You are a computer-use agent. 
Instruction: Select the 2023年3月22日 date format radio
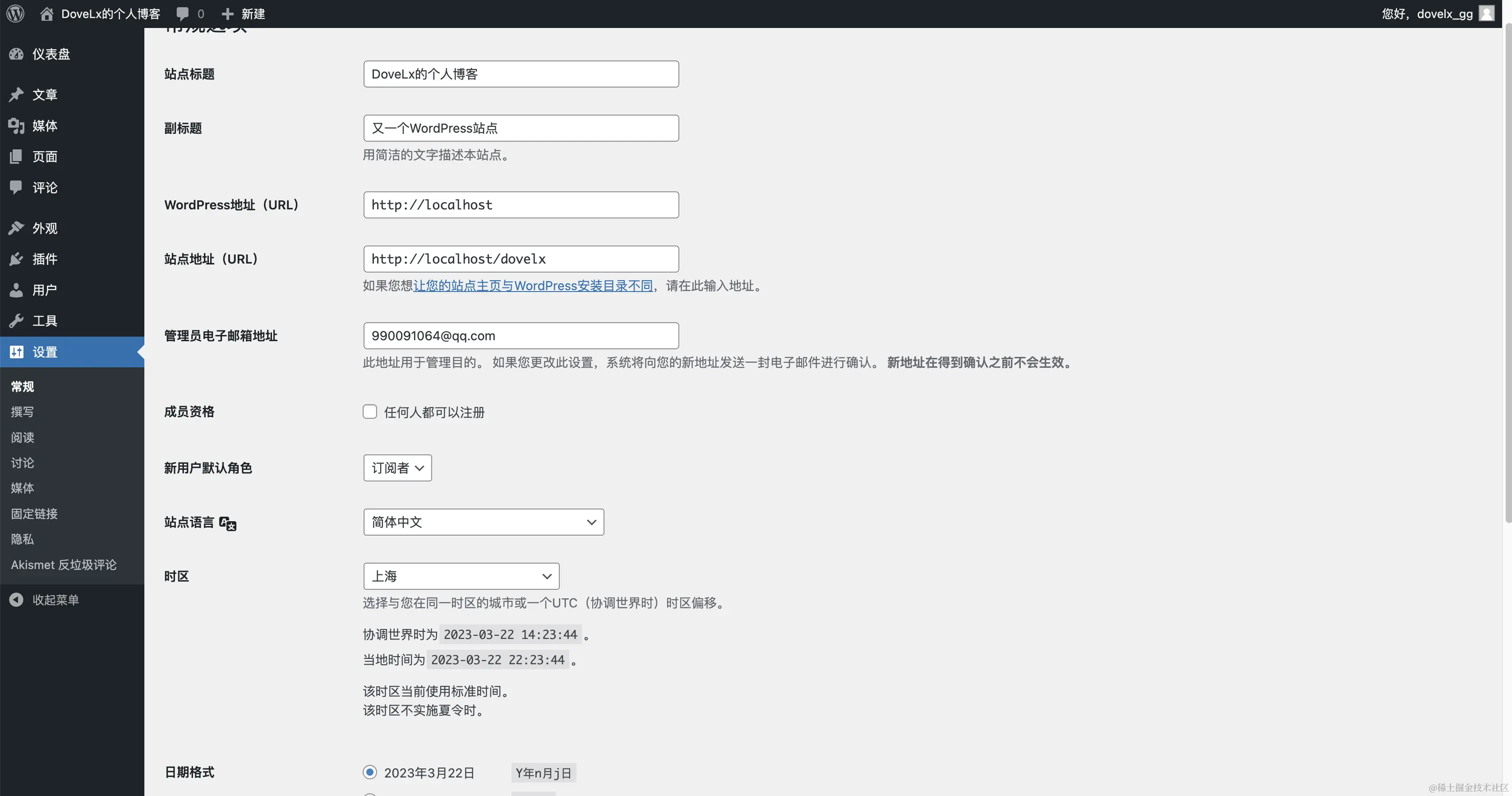pos(370,772)
